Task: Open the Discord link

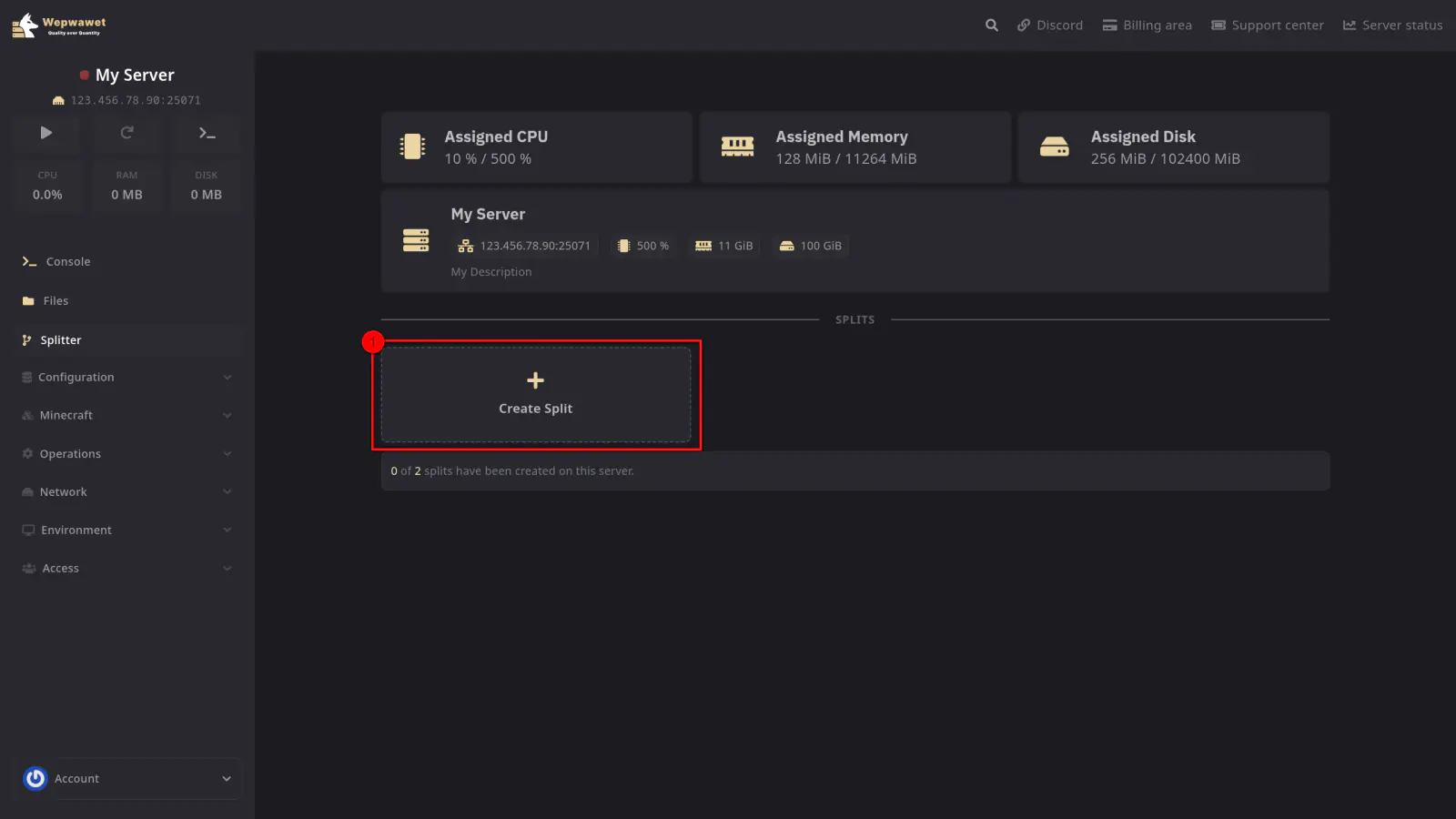Action: [1050, 25]
